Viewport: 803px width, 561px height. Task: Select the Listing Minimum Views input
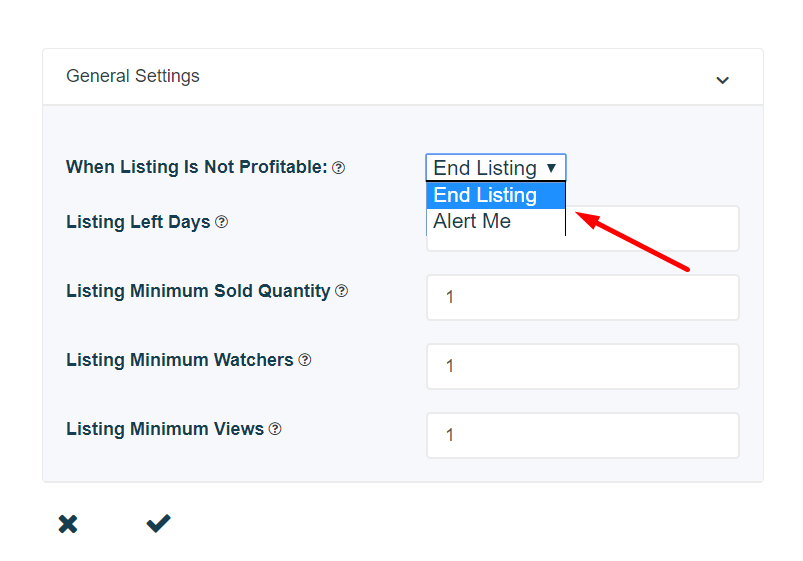coord(583,435)
